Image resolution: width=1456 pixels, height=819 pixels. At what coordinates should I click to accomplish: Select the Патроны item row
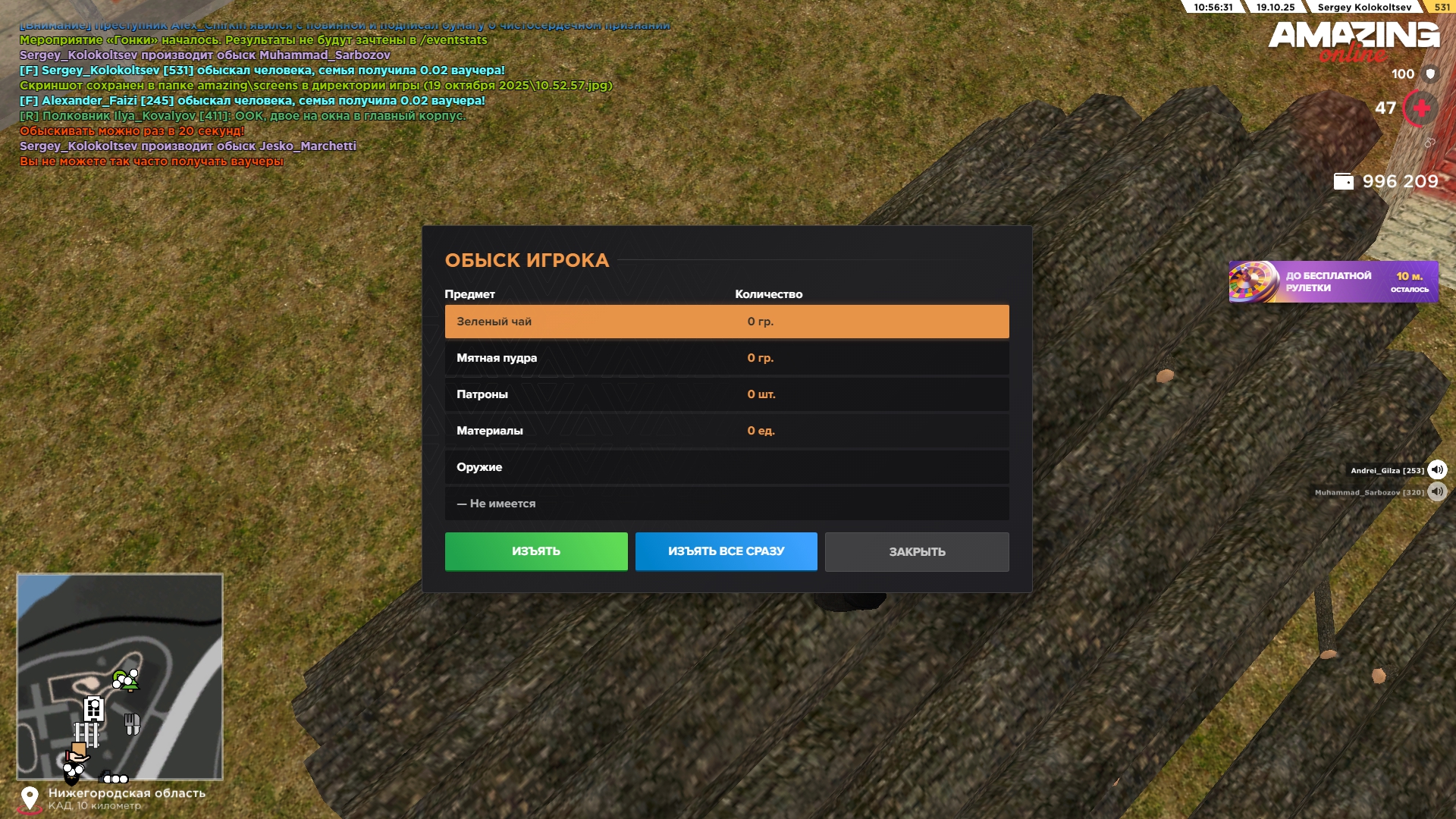pos(726,394)
